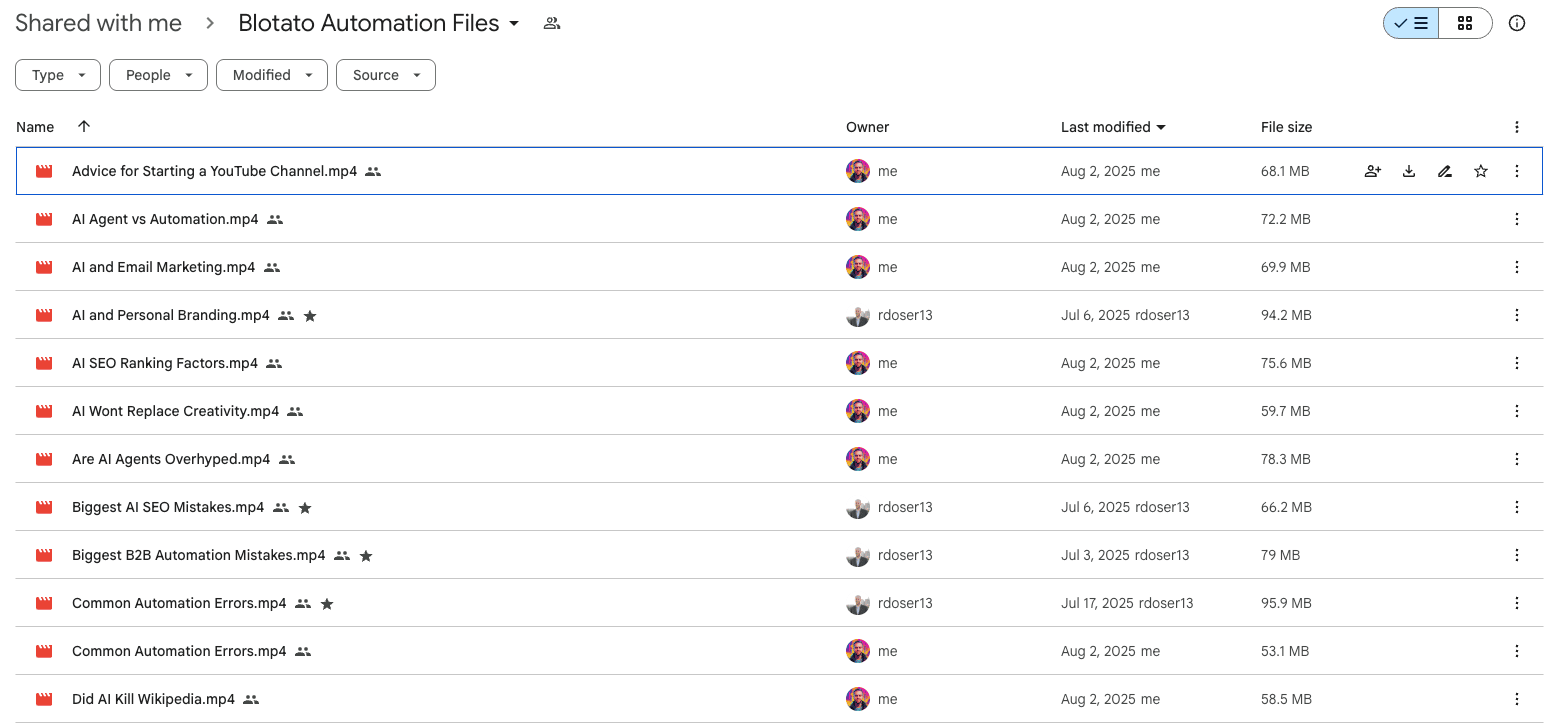
Task: Open the view details info icon
Action: (x=1516, y=23)
